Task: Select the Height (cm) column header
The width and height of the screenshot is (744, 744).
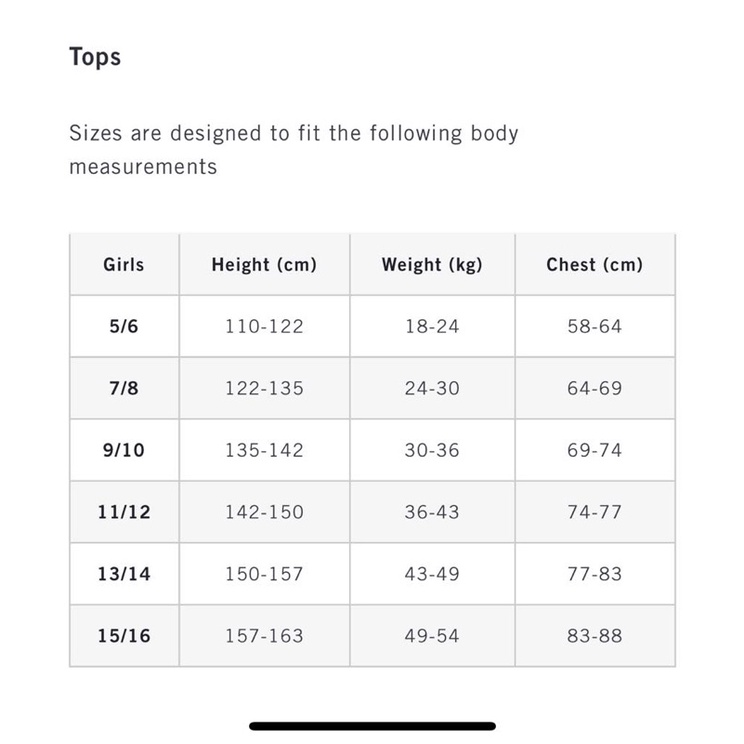Action: (x=264, y=265)
